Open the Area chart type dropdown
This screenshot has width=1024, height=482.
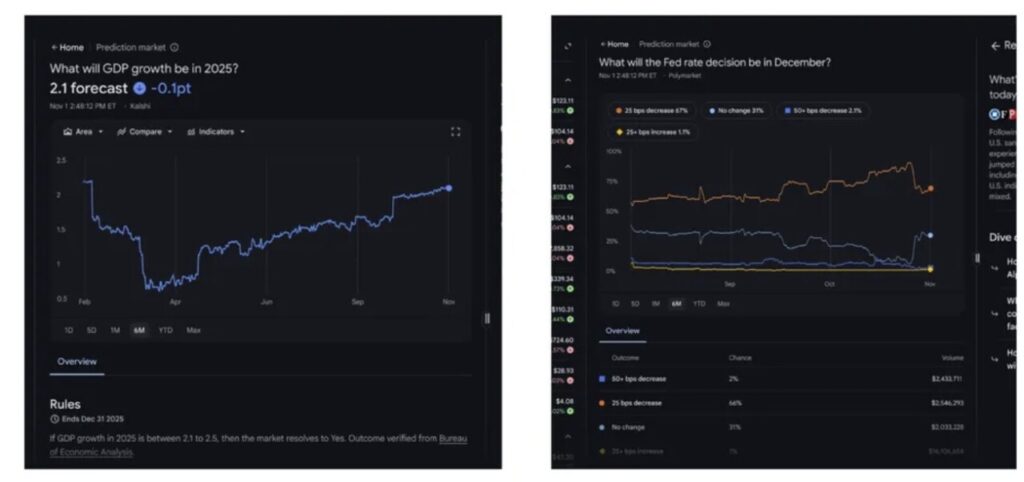82,131
